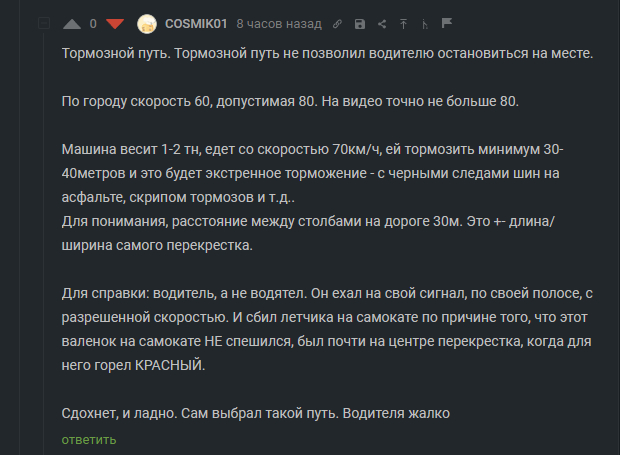Screen dimensions: 620x455
Task: Copy the comment link via chain icon
Action: (339, 24)
